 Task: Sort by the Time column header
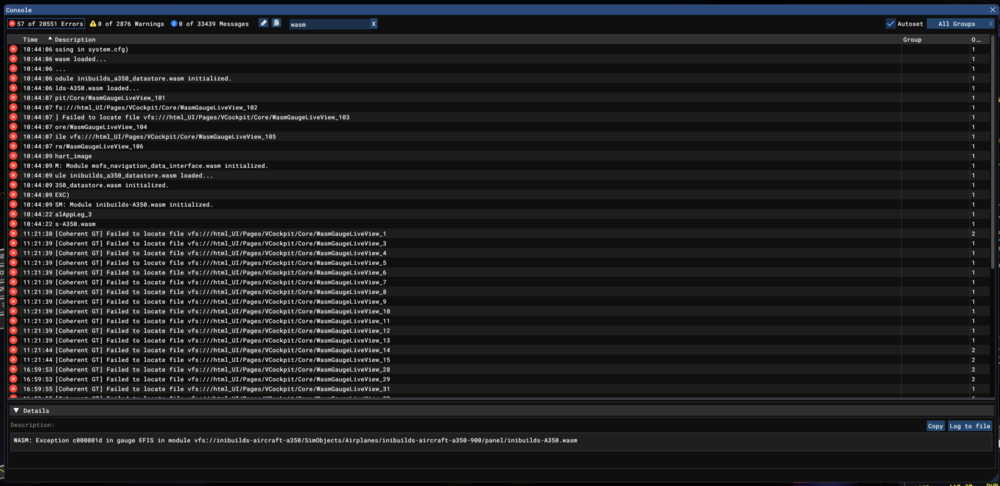[x=30, y=40]
